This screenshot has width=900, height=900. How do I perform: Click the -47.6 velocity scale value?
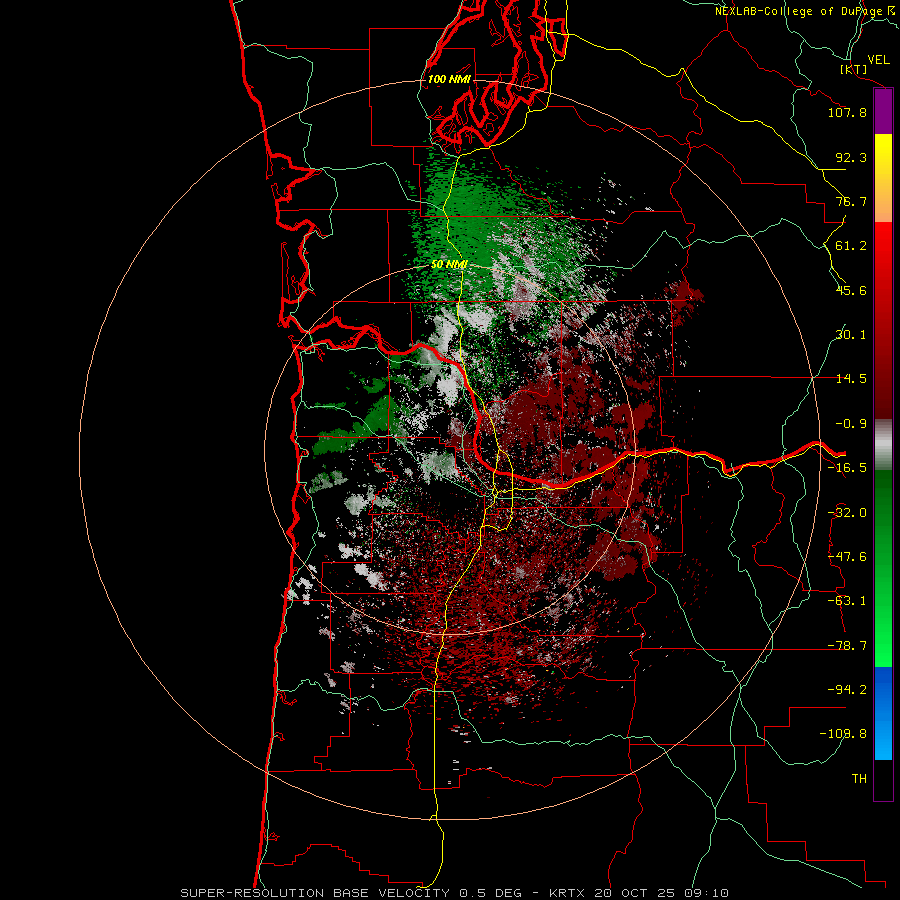click(847, 557)
